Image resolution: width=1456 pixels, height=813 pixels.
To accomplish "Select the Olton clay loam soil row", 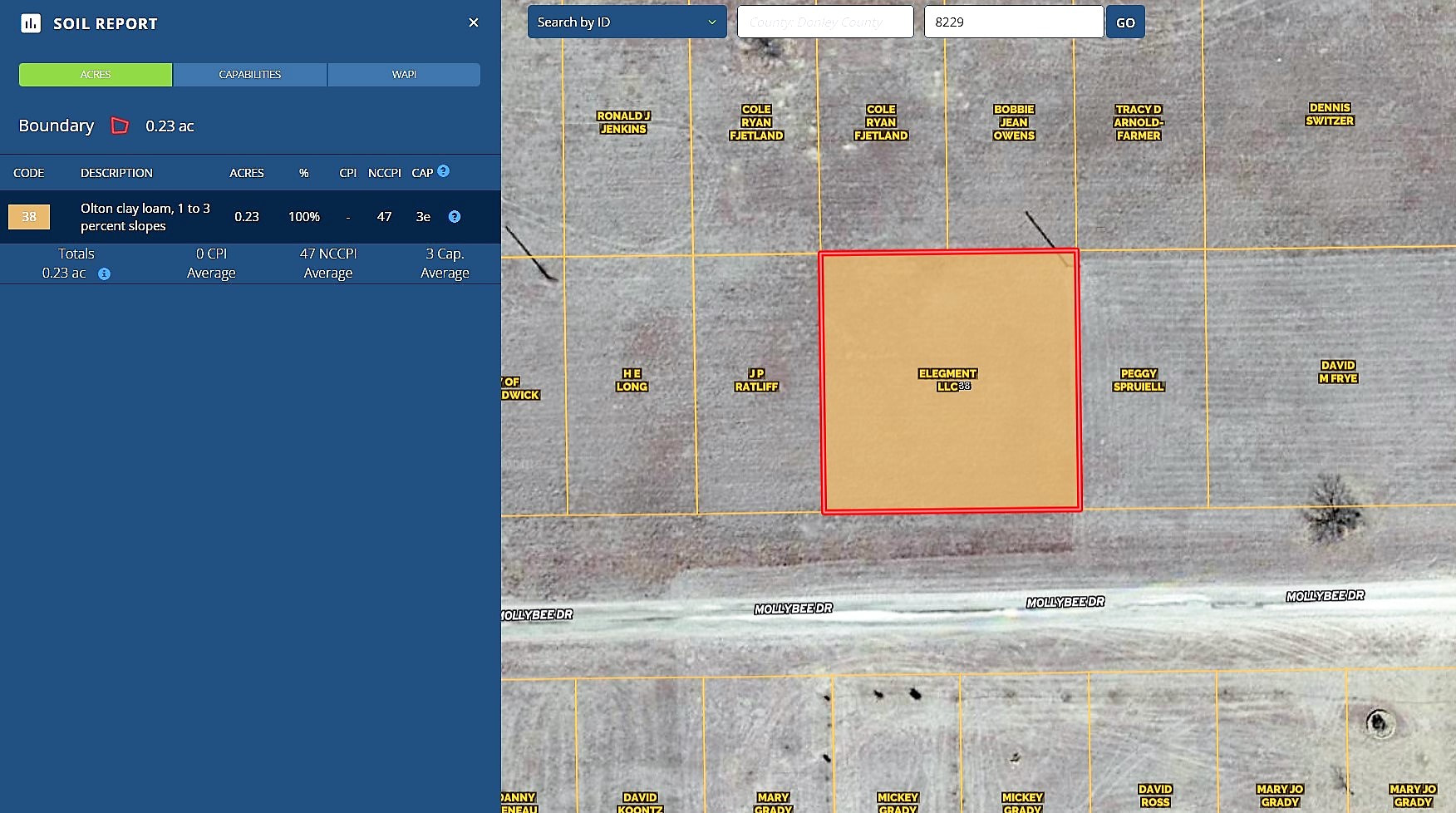I will click(145, 217).
